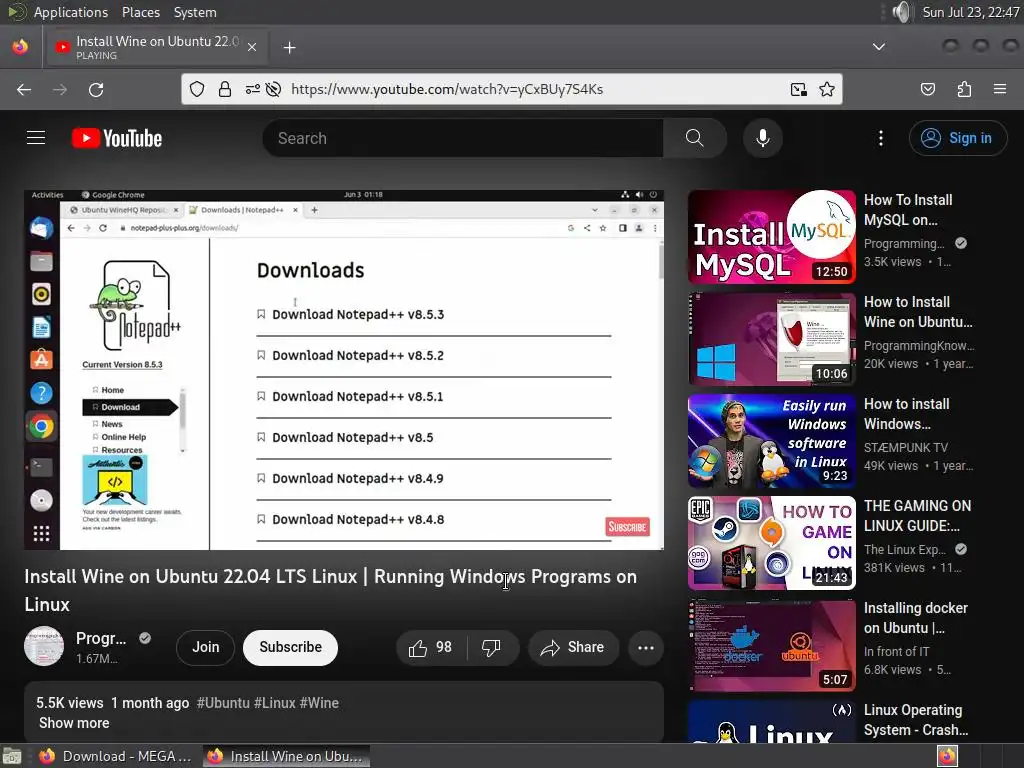Reload the page

tap(96, 89)
